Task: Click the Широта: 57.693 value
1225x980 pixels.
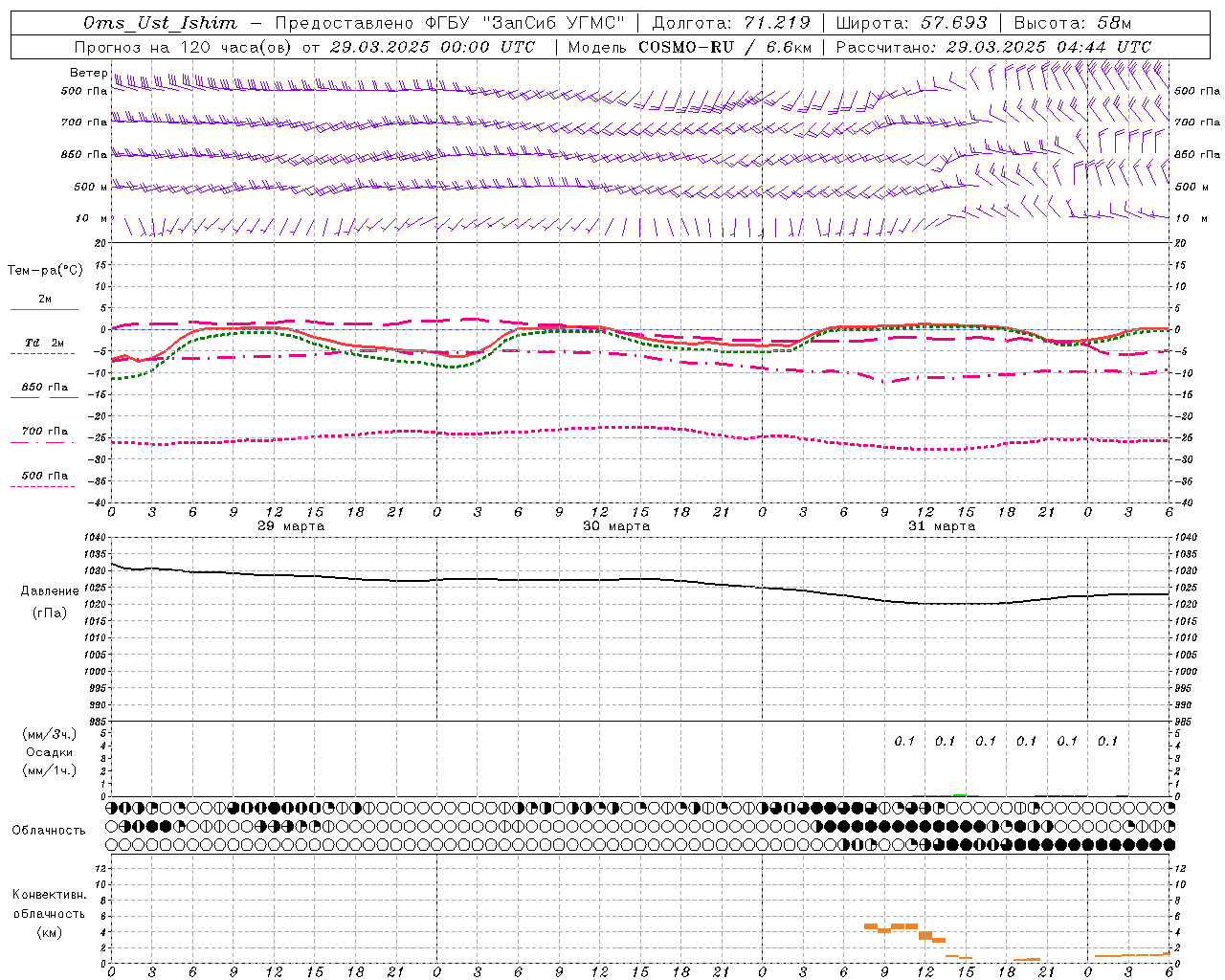Action: click(x=911, y=23)
